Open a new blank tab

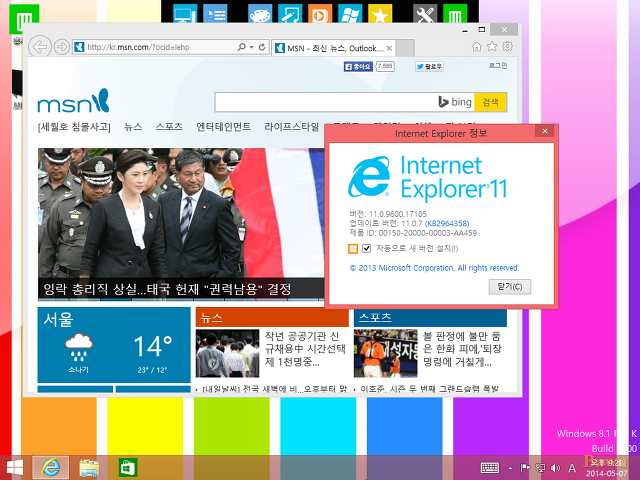[405, 48]
